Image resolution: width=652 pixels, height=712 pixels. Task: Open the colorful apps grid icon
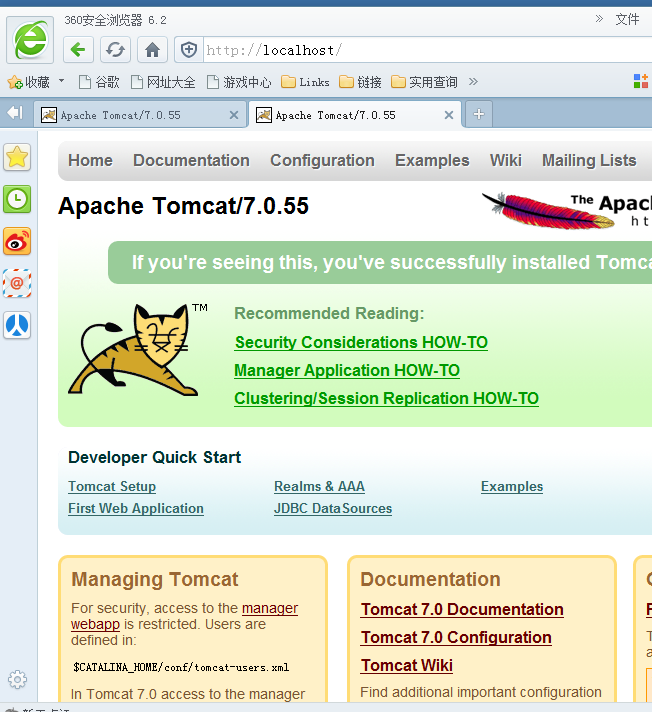point(641,81)
